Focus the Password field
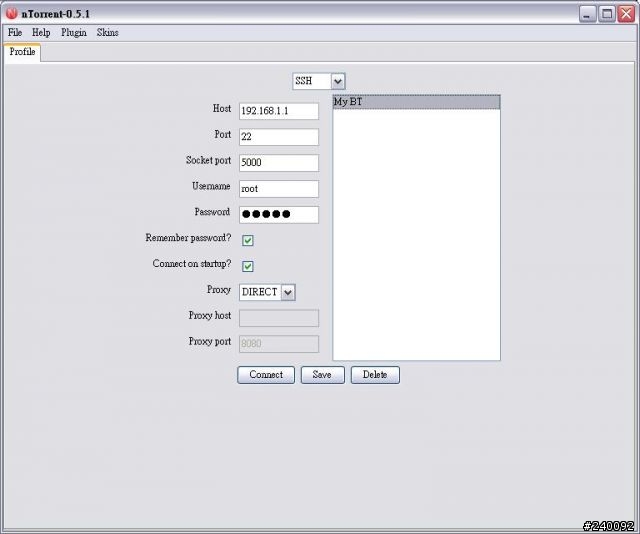The height and width of the screenshot is (534, 640). (279, 214)
